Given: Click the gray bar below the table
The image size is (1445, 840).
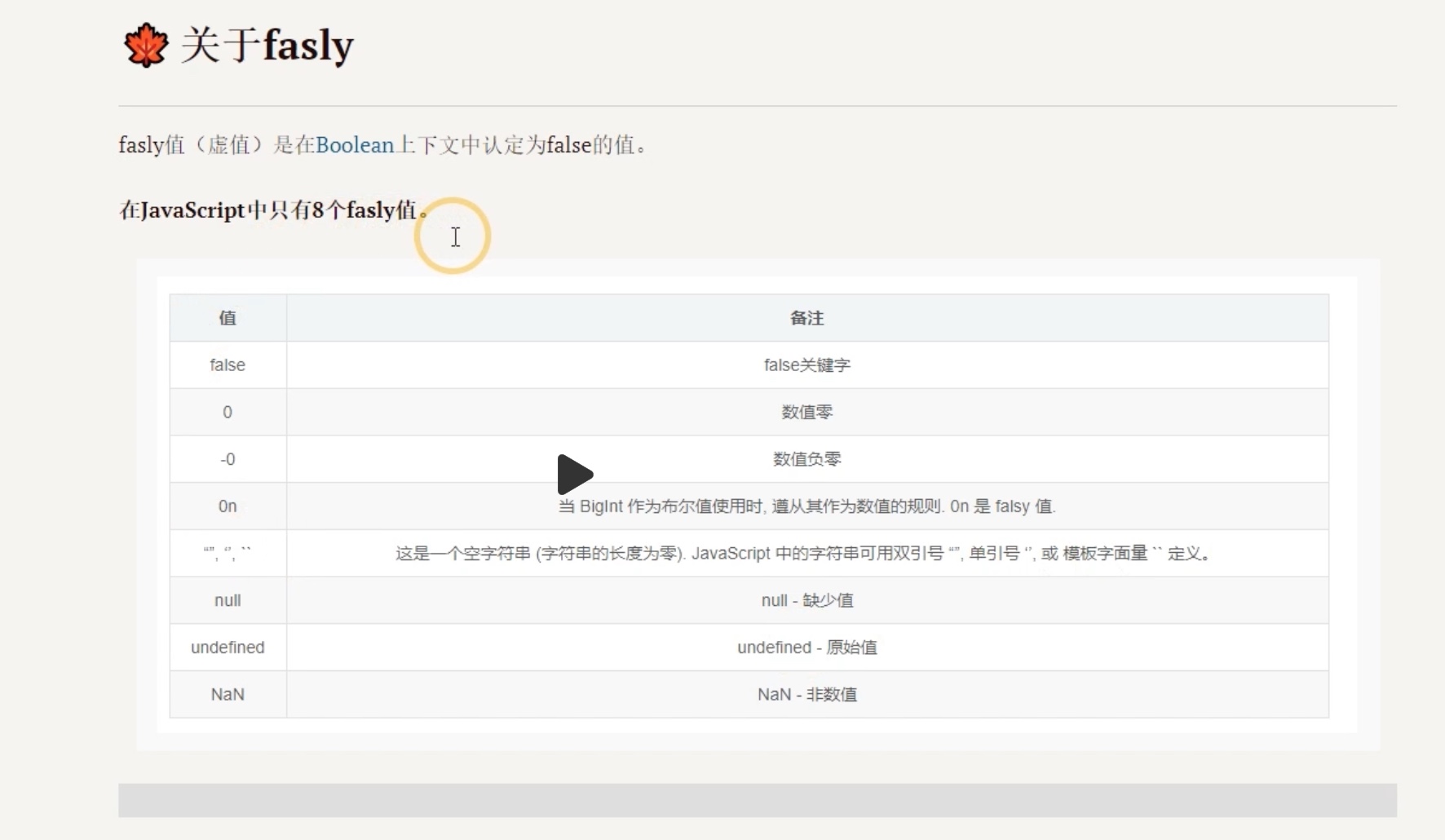Looking at the screenshot, I should 757,800.
